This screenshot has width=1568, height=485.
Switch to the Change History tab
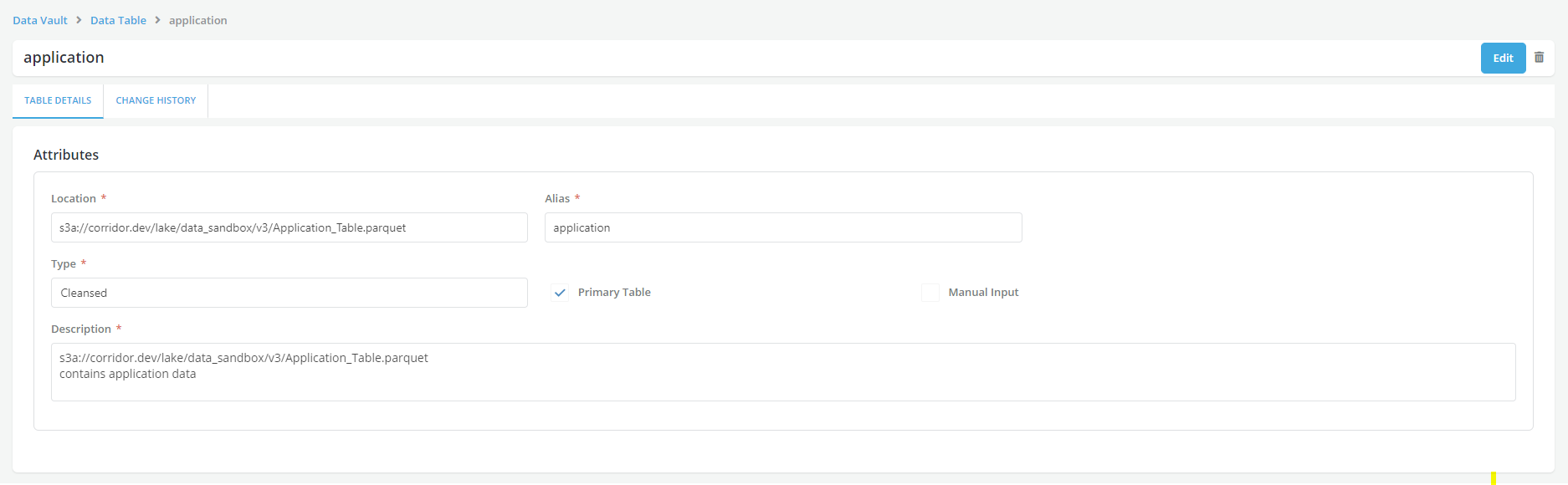coord(156,100)
